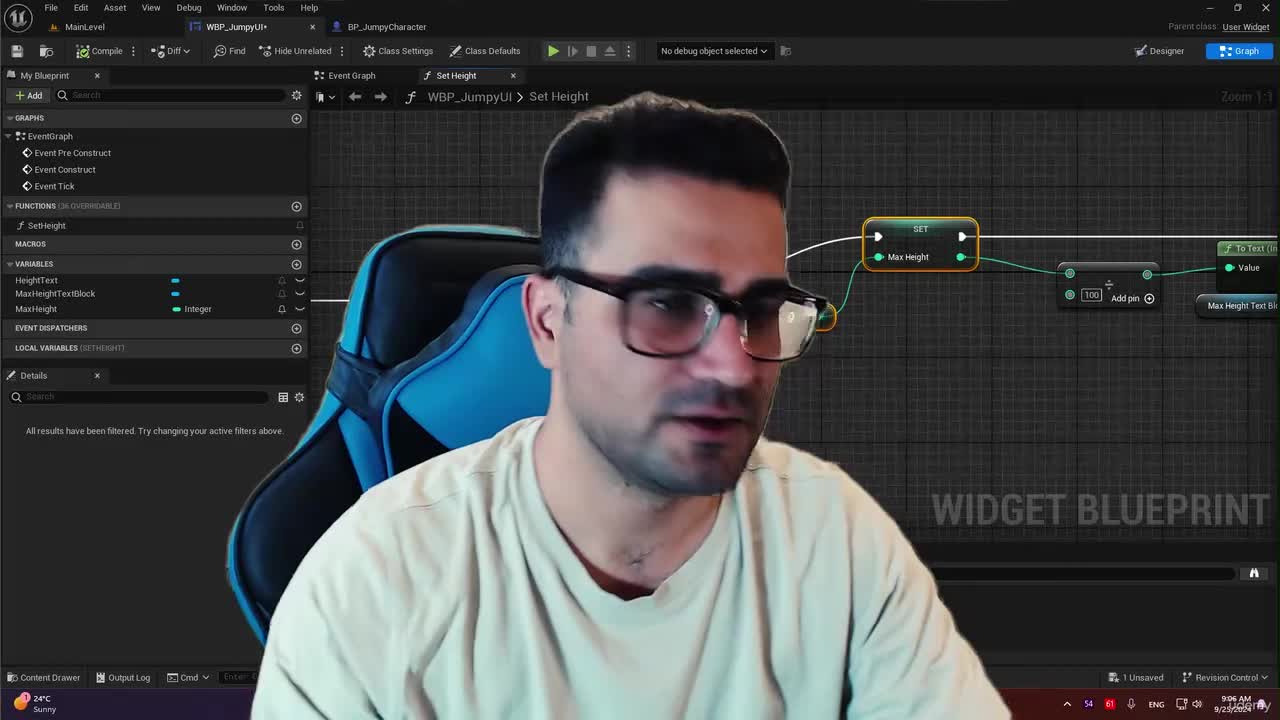The width and height of the screenshot is (1280, 720).
Task: Add a new function
Action: click(296, 206)
